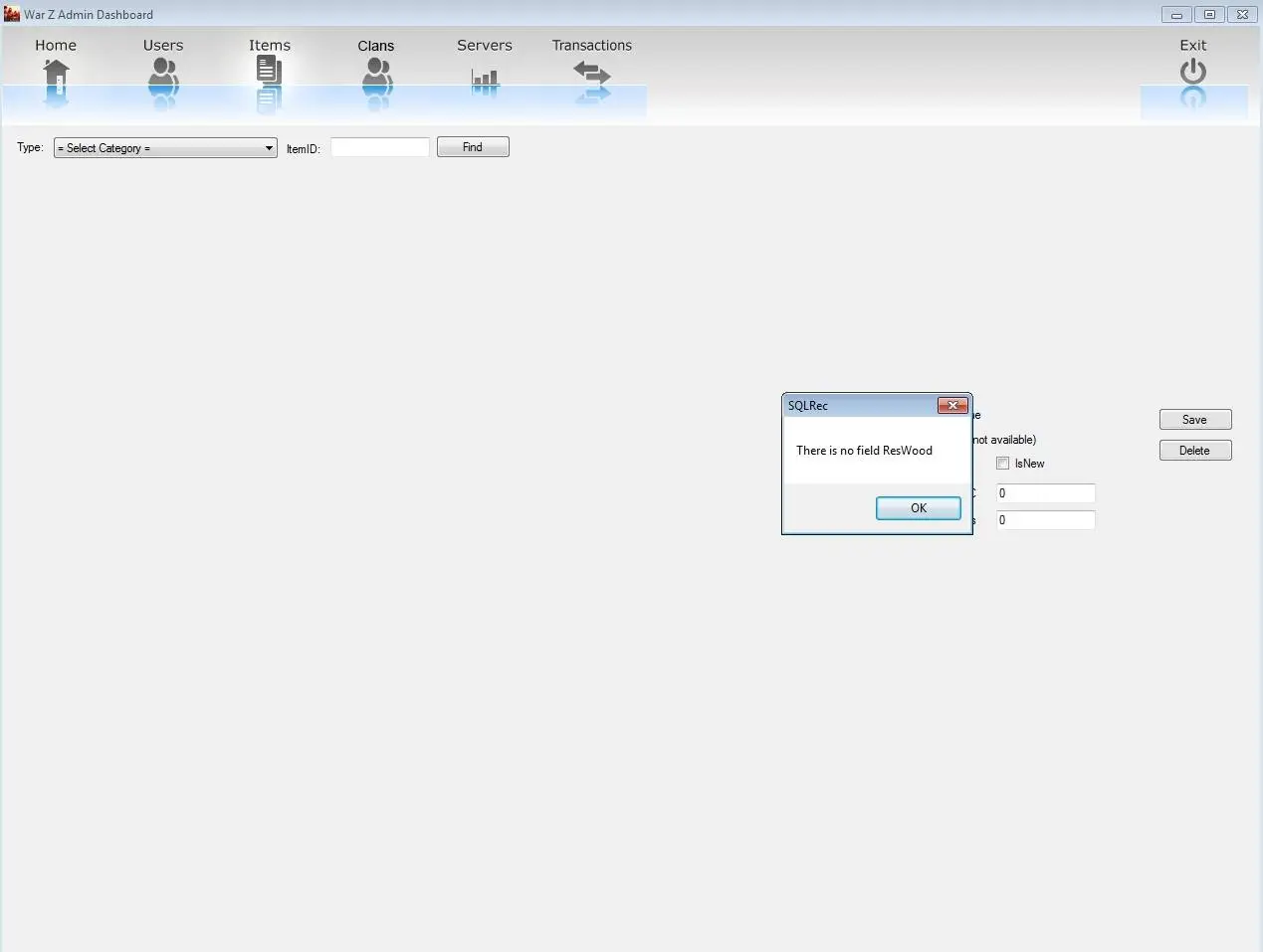Open the Items section icon
The image size is (1263, 952).
point(269,70)
